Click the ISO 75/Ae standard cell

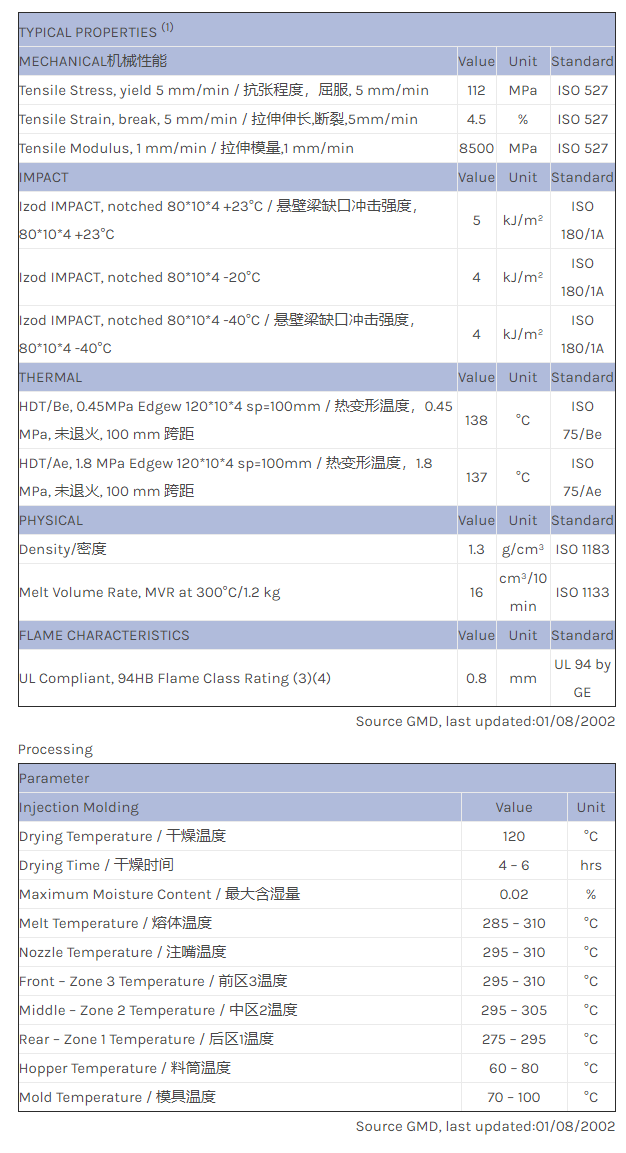[582, 477]
